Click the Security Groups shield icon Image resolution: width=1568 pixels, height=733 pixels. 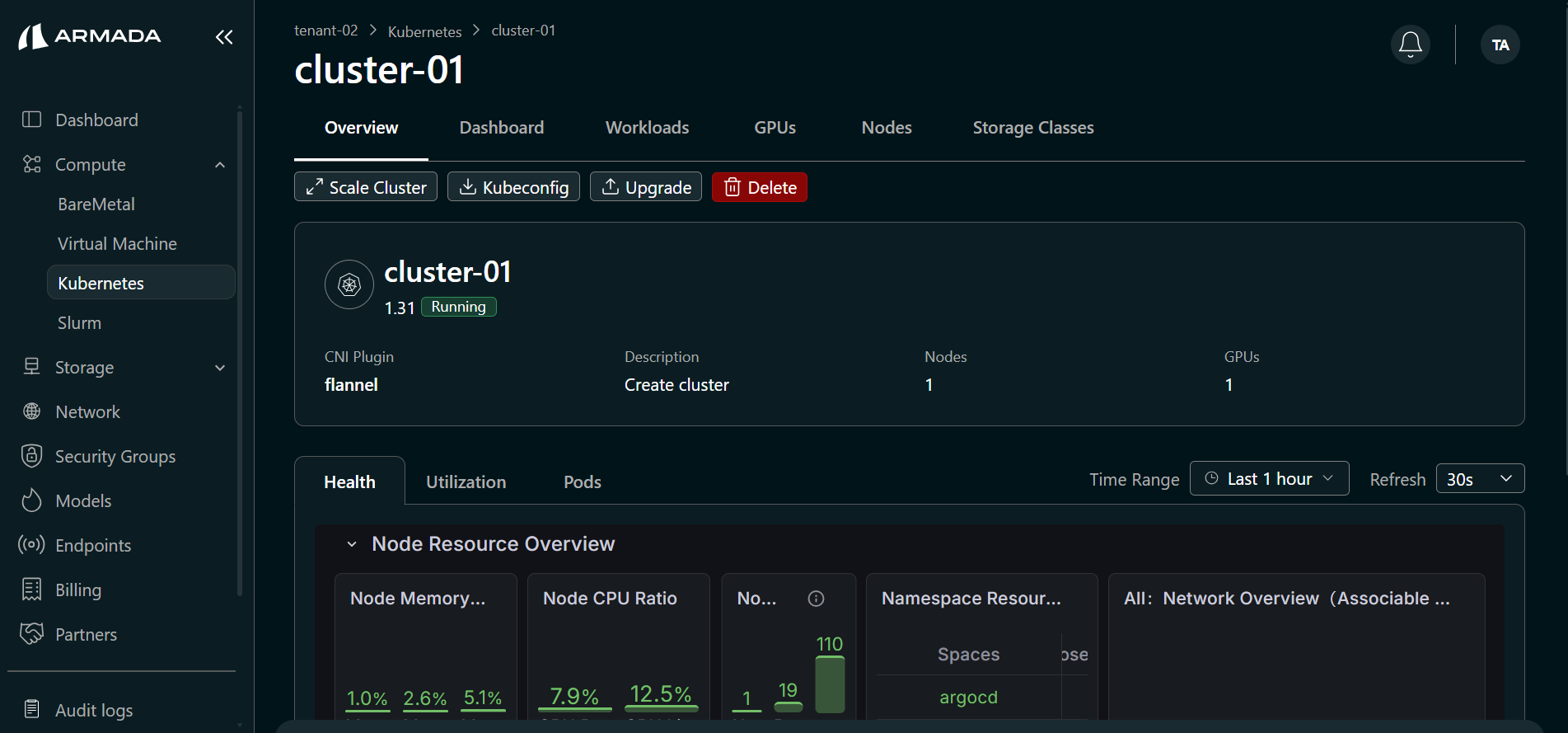coord(31,456)
